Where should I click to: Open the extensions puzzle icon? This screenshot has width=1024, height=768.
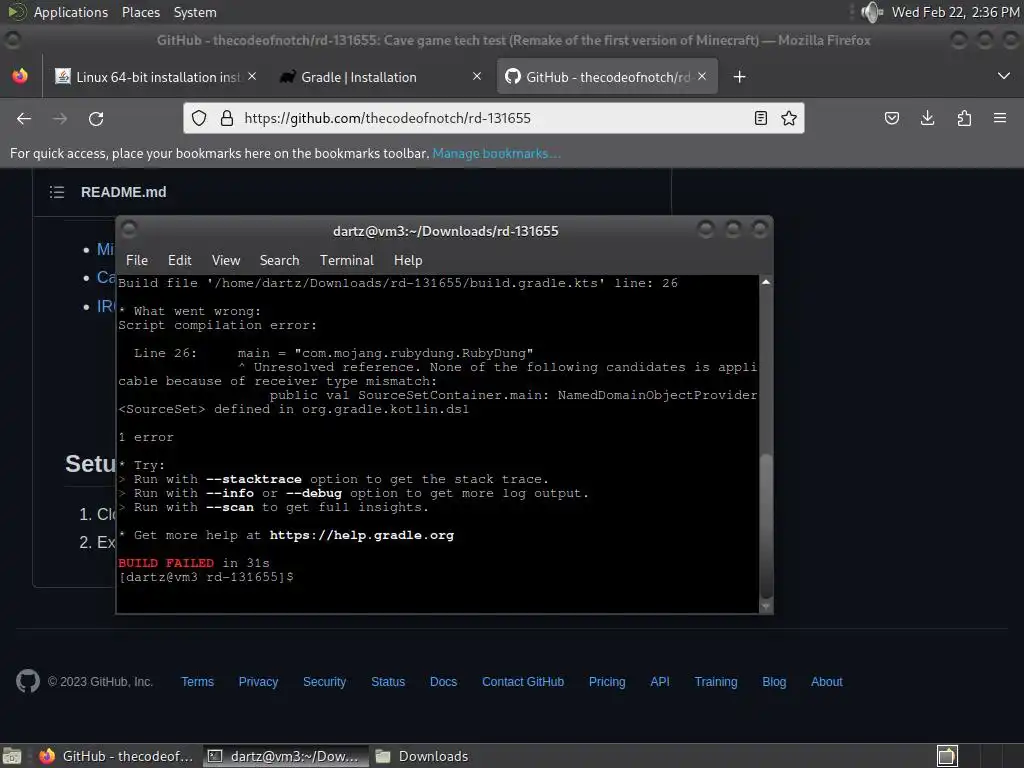(964, 118)
